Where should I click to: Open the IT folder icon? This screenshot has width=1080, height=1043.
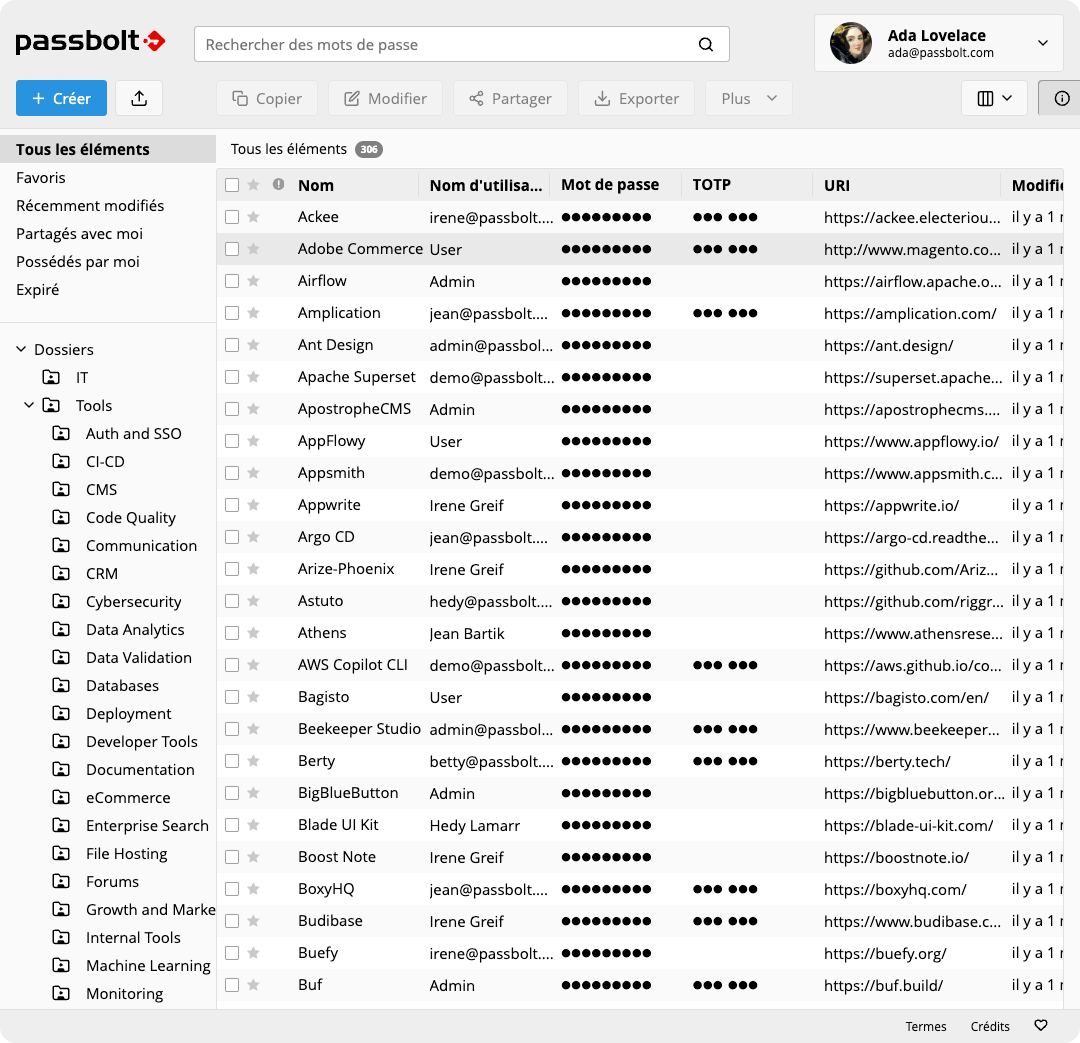51,378
